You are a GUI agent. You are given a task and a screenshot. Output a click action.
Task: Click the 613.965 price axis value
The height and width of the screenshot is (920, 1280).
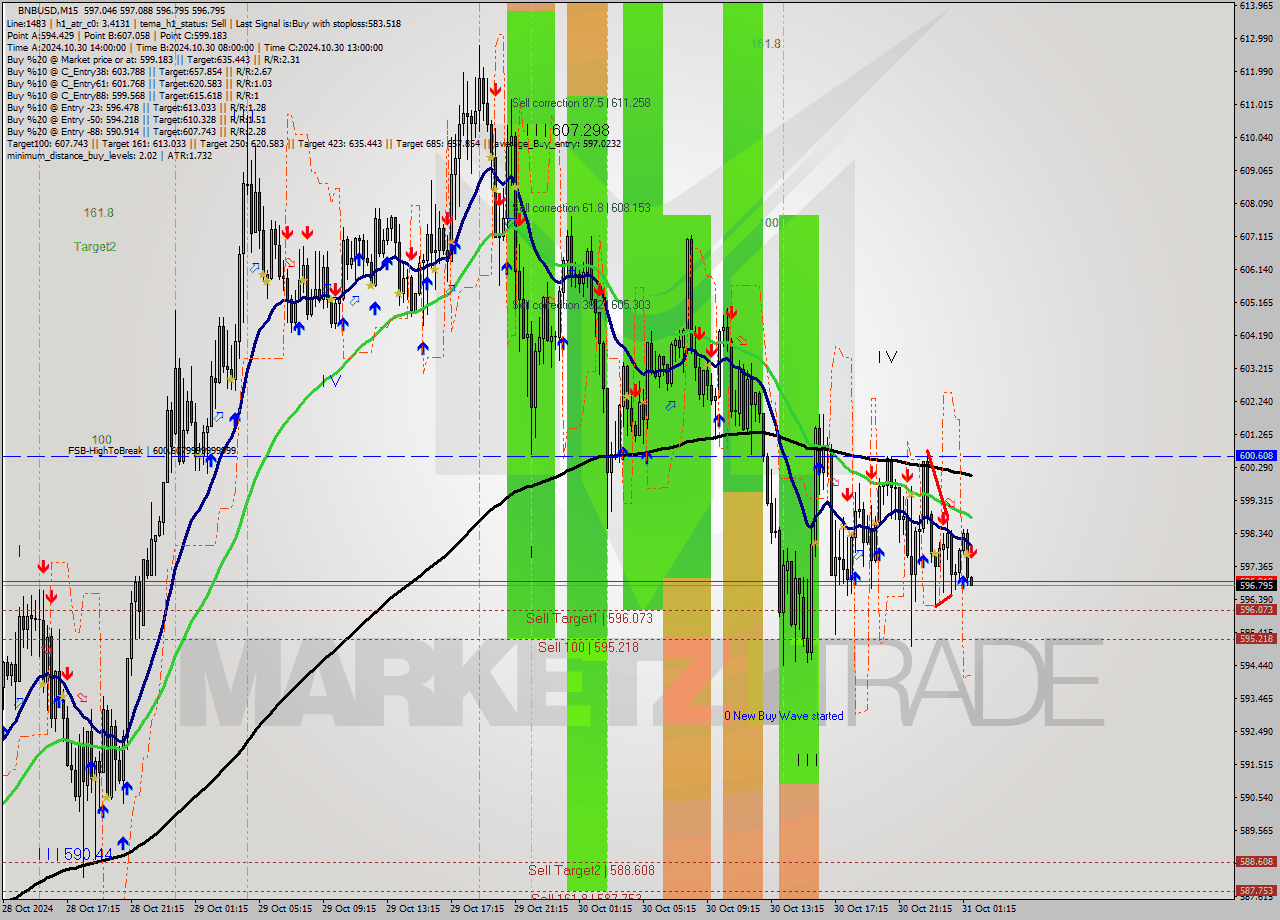(x=1257, y=6)
